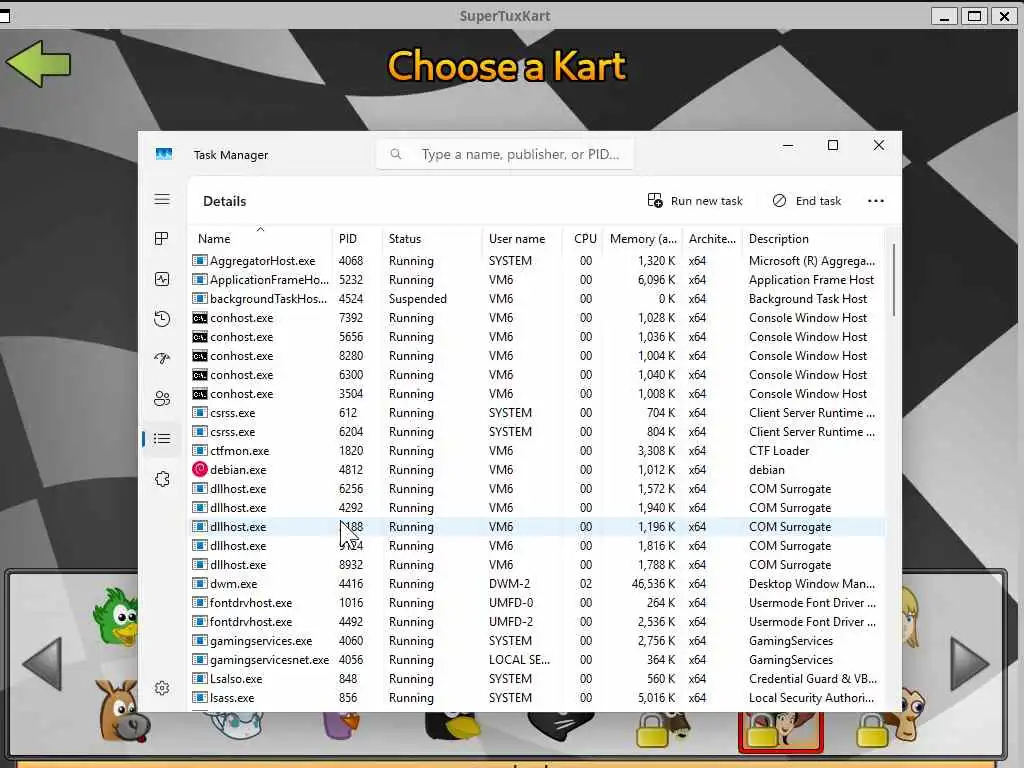The height and width of the screenshot is (768, 1024).
Task: Click the SuperTuxKart title bar text
Action: 505,16
